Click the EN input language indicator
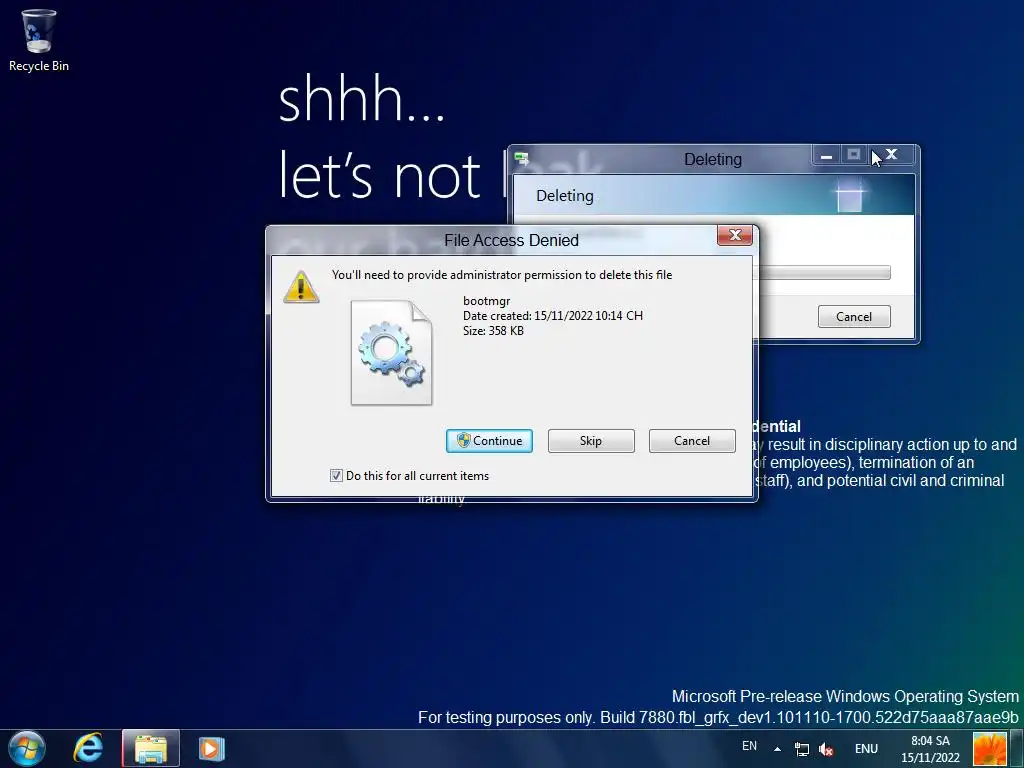Image resolution: width=1024 pixels, height=768 pixels. coord(749,746)
